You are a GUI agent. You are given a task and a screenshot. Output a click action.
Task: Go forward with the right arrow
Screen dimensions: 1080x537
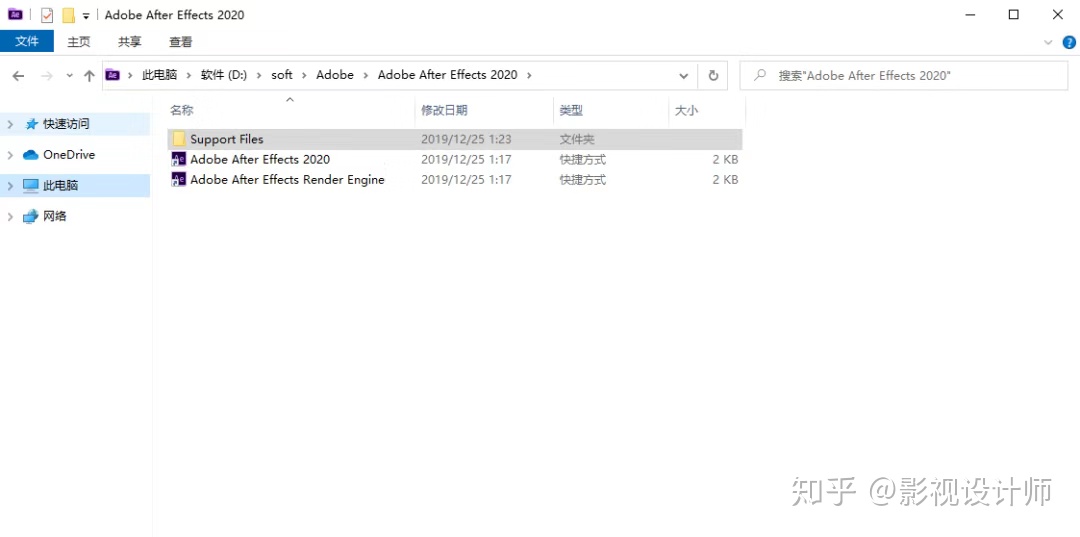[47, 76]
